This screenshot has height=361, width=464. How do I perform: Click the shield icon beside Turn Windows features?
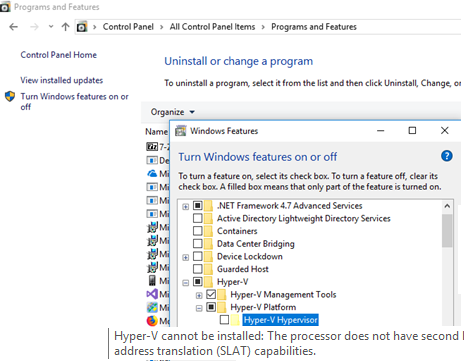10,96
